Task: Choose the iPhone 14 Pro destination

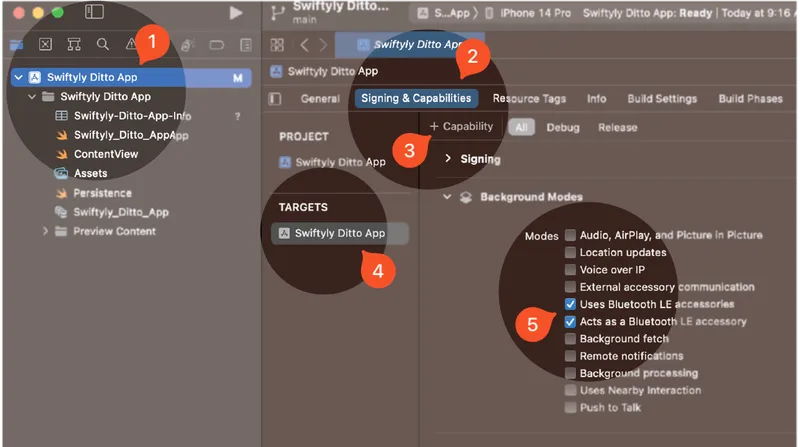Action: pos(528,13)
